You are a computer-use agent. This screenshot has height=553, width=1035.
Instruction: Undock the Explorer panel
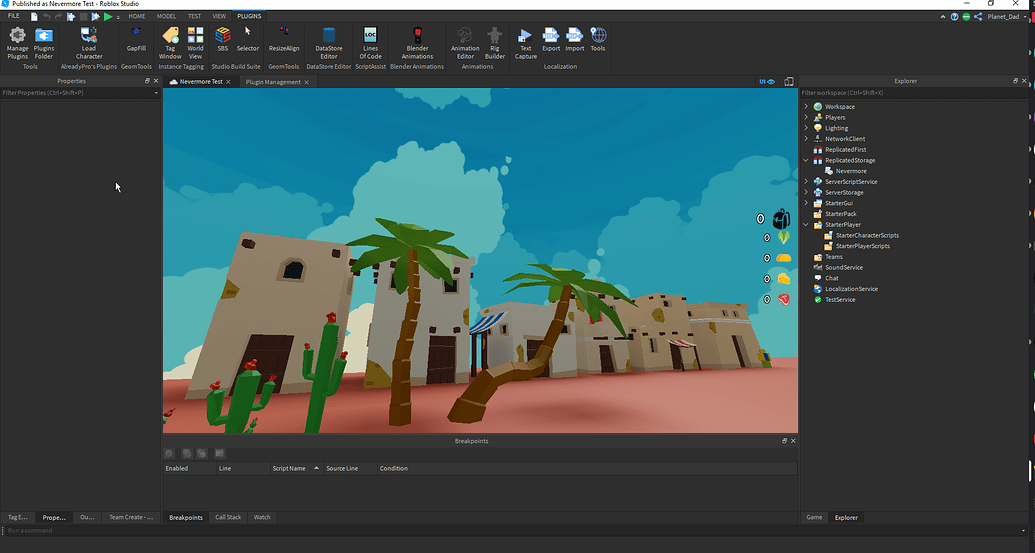(1015, 81)
